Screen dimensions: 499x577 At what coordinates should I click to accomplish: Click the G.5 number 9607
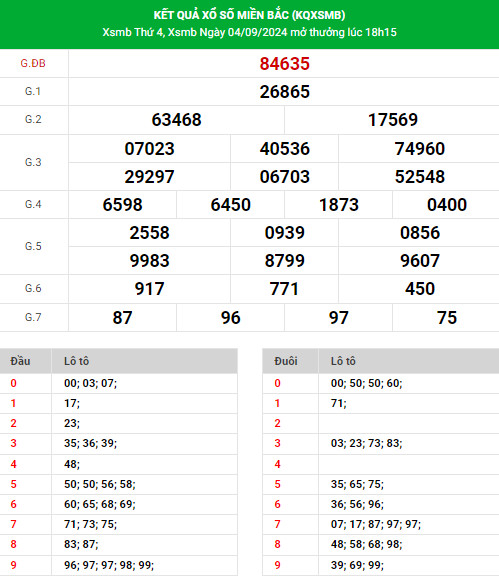(x=420, y=261)
